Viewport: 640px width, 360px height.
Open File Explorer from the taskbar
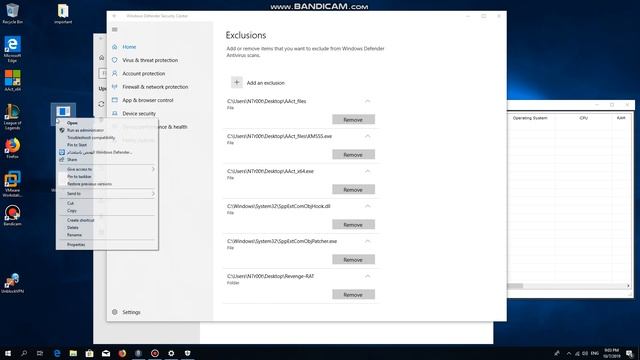73,353
